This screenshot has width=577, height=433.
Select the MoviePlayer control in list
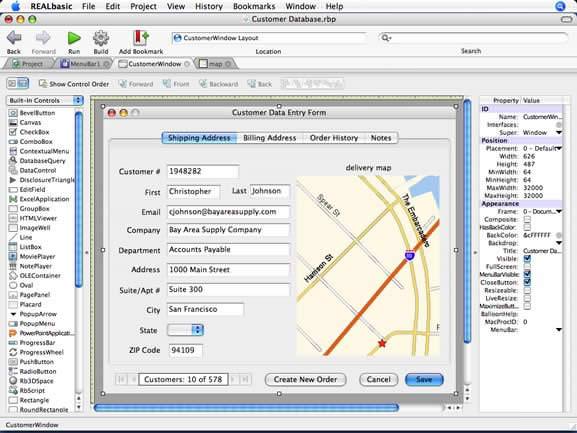click(x=37, y=256)
